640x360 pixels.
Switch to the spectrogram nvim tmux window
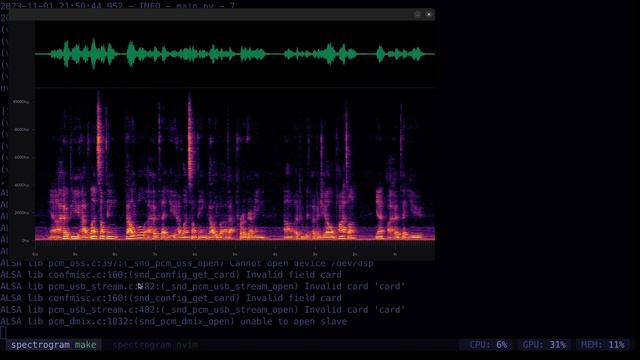point(155,345)
